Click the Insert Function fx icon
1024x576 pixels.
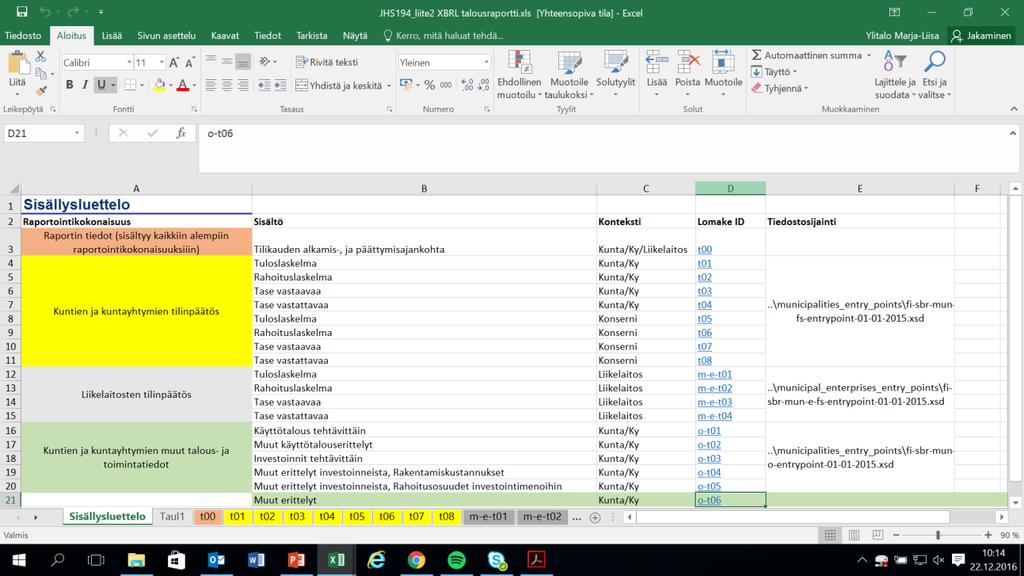coord(181,133)
